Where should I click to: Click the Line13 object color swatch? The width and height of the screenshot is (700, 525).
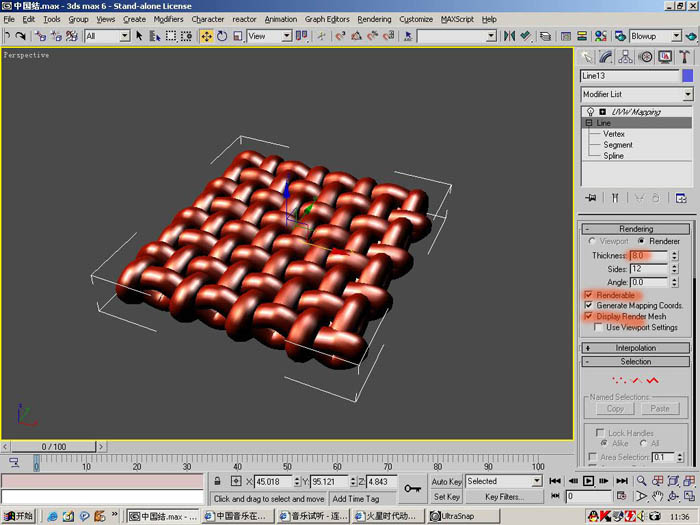(x=688, y=76)
